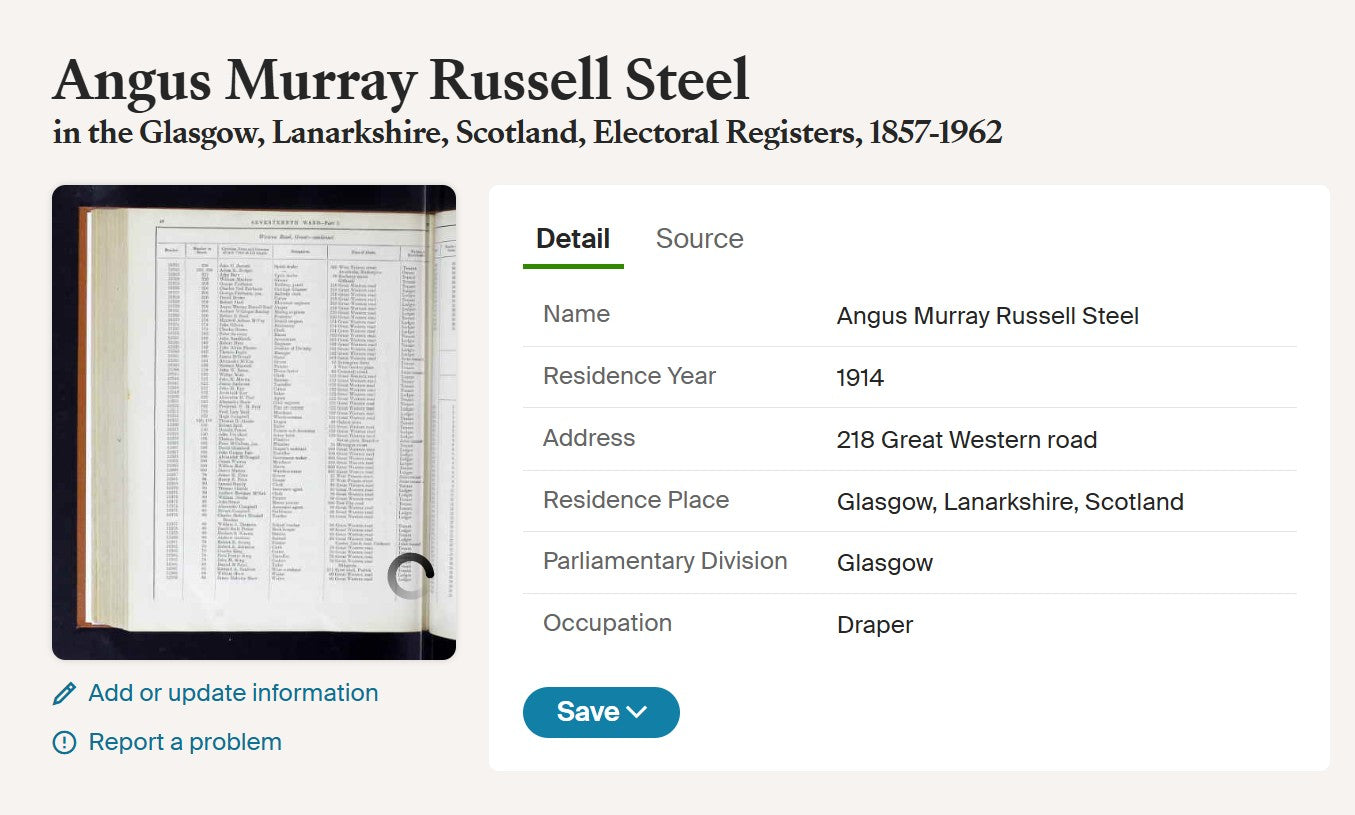1355x815 pixels.
Task: Select the Name value Angus Murray Russell Steel
Action: click(x=988, y=316)
